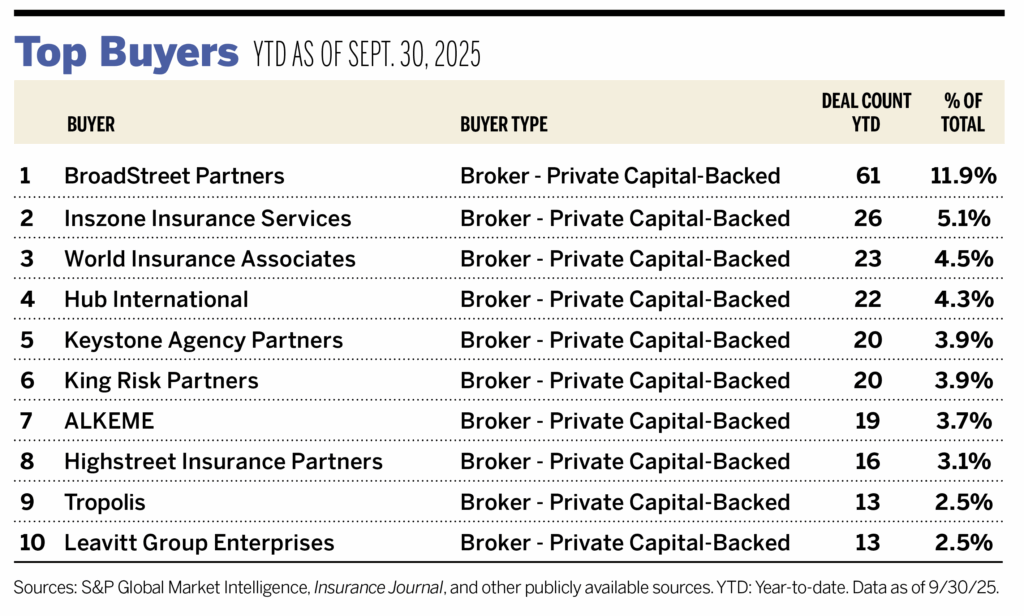Select the Tropolis buyer entry
Image resolution: width=1024 pixels, height=616 pixels.
pyautogui.click(x=104, y=503)
